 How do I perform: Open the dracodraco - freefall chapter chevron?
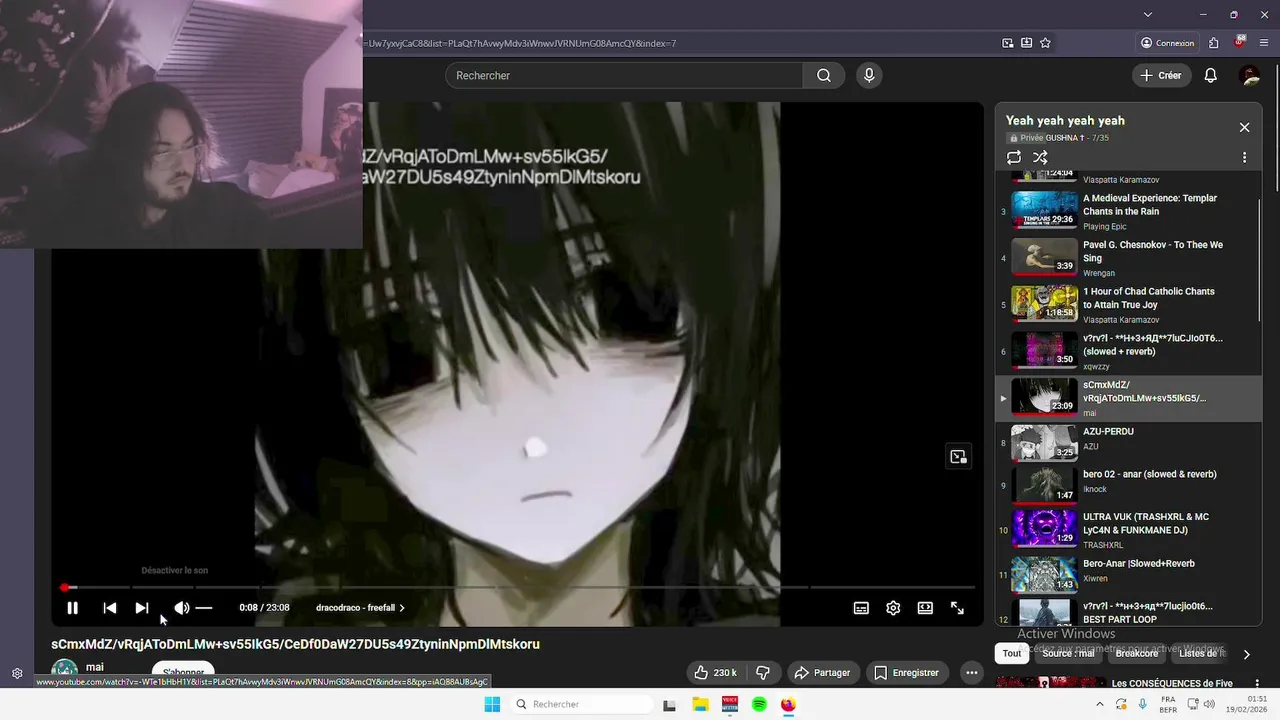point(402,608)
